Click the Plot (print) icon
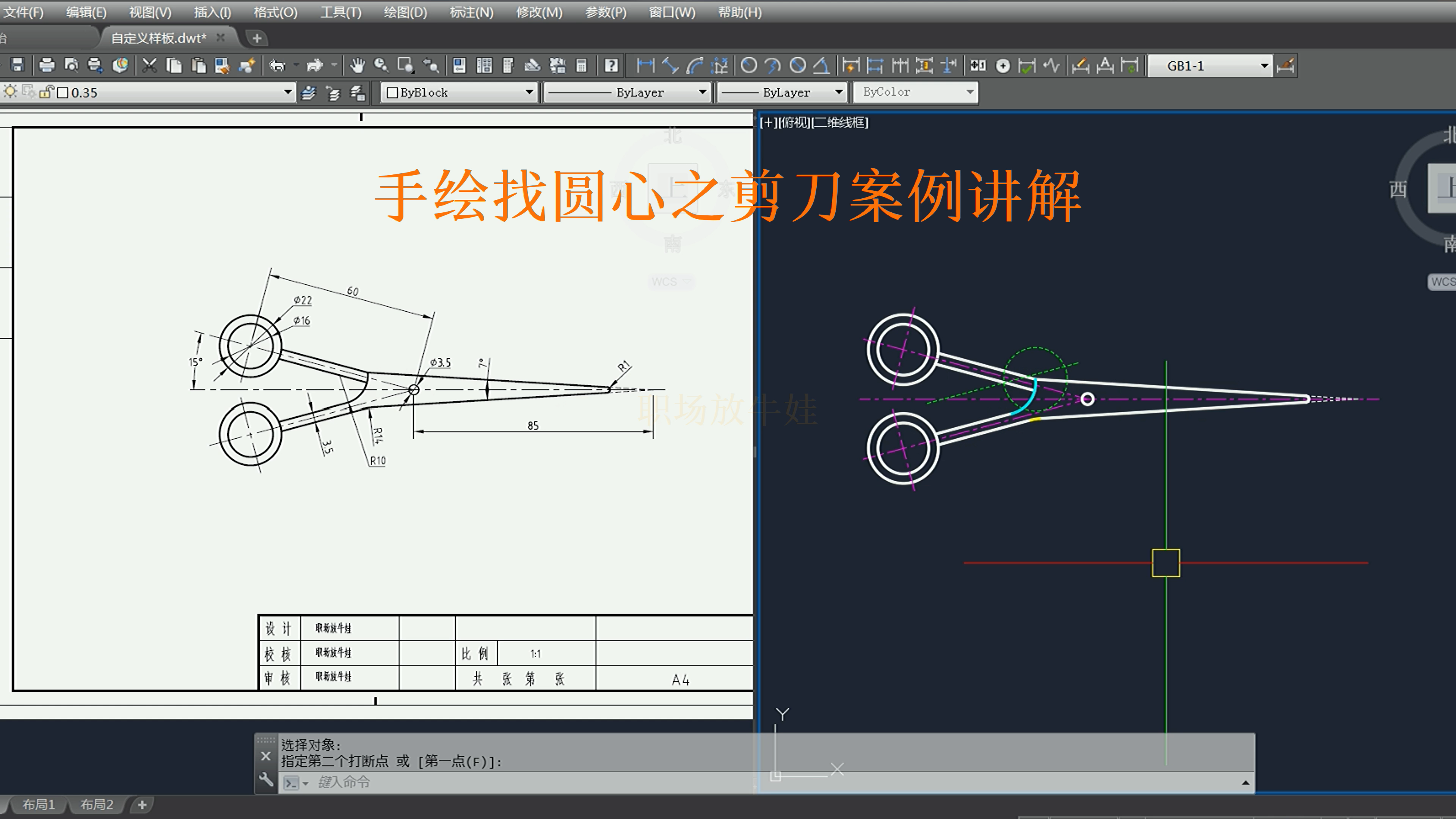 (x=47, y=66)
